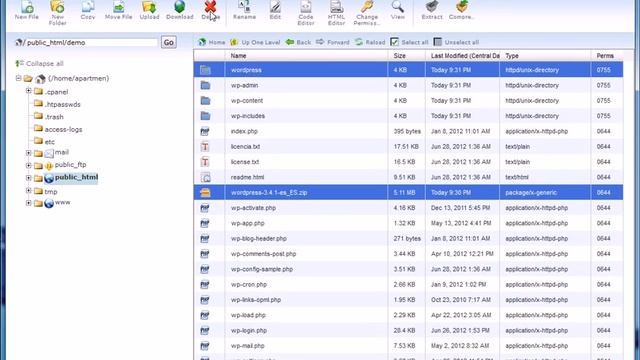Sort by Name column header

coord(306,56)
